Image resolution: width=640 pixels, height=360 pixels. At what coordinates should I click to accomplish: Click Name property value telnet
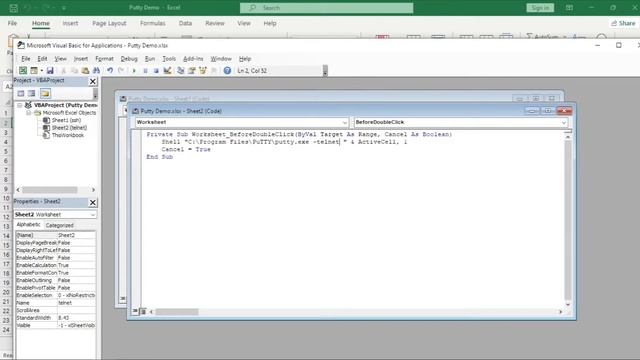pyautogui.click(x=76, y=303)
